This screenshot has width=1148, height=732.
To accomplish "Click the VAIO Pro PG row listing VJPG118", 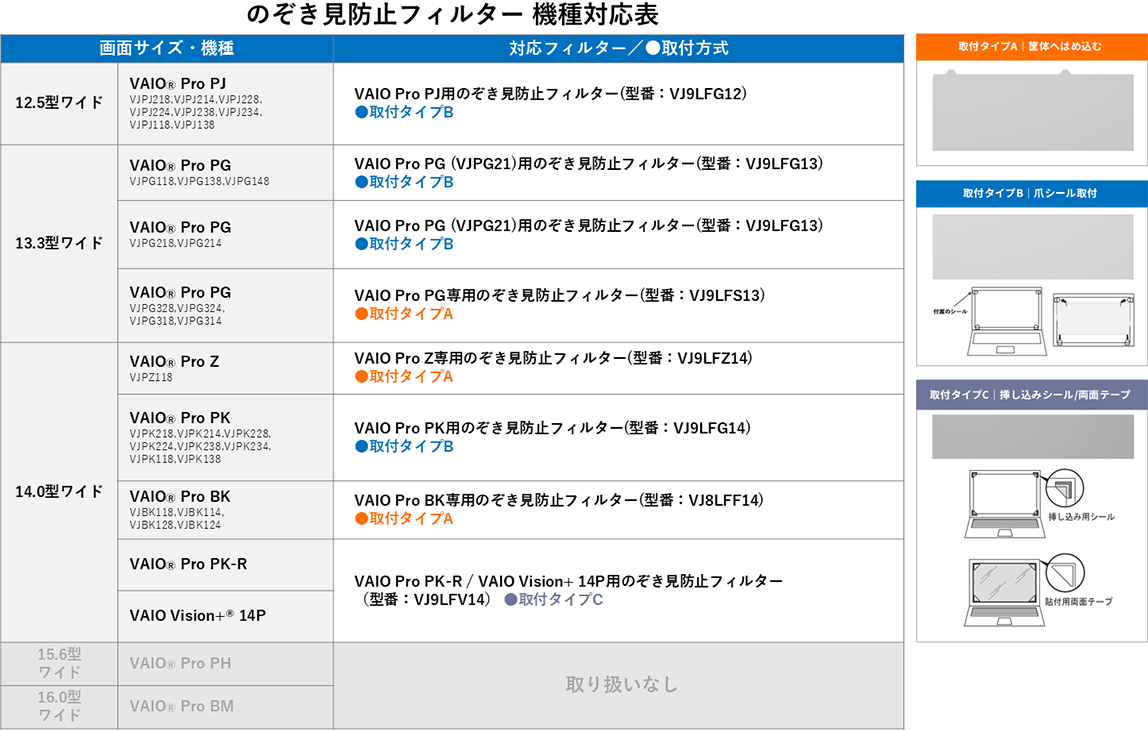I will pos(226,173).
